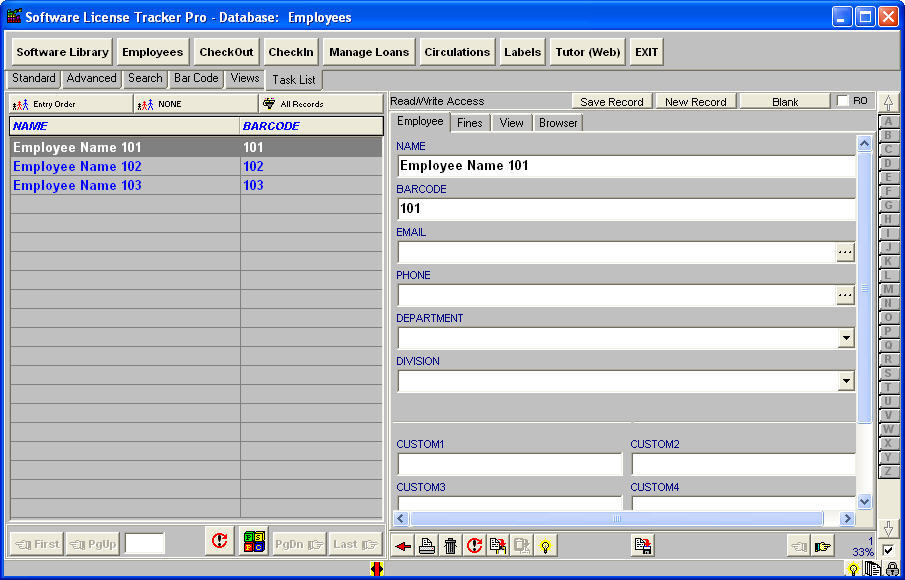Click refresh icon beside the trash can
This screenshot has width=905, height=580.
[474, 545]
